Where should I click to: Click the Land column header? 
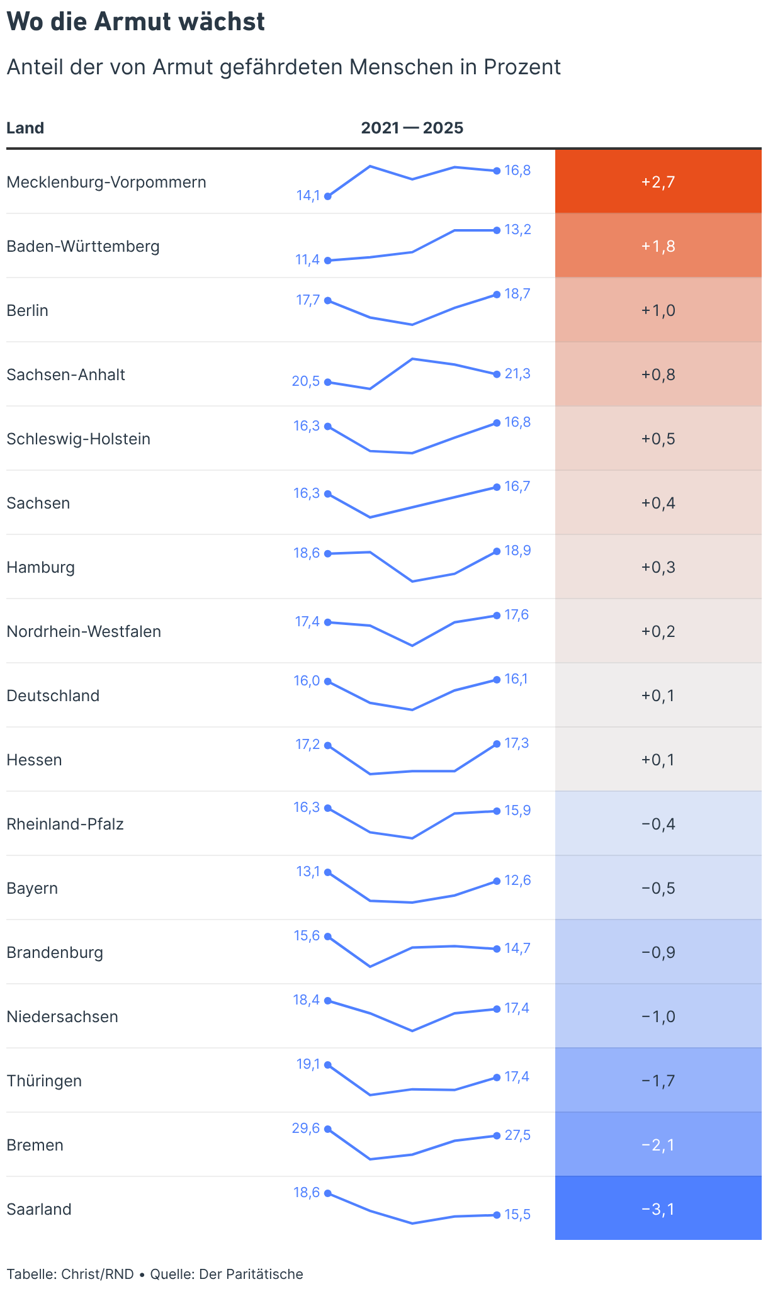coord(25,128)
